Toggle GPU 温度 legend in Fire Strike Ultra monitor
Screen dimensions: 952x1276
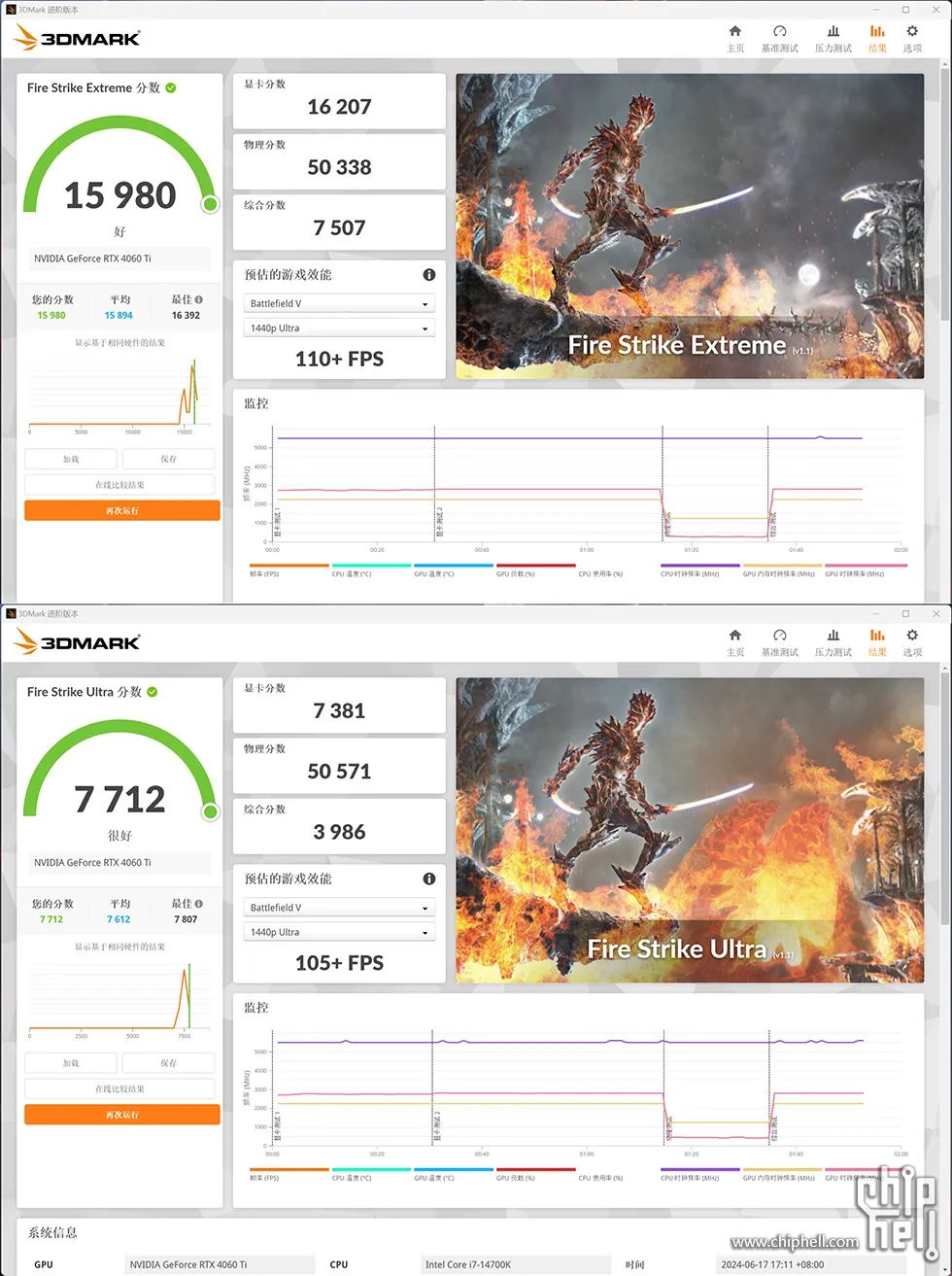point(454,1175)
